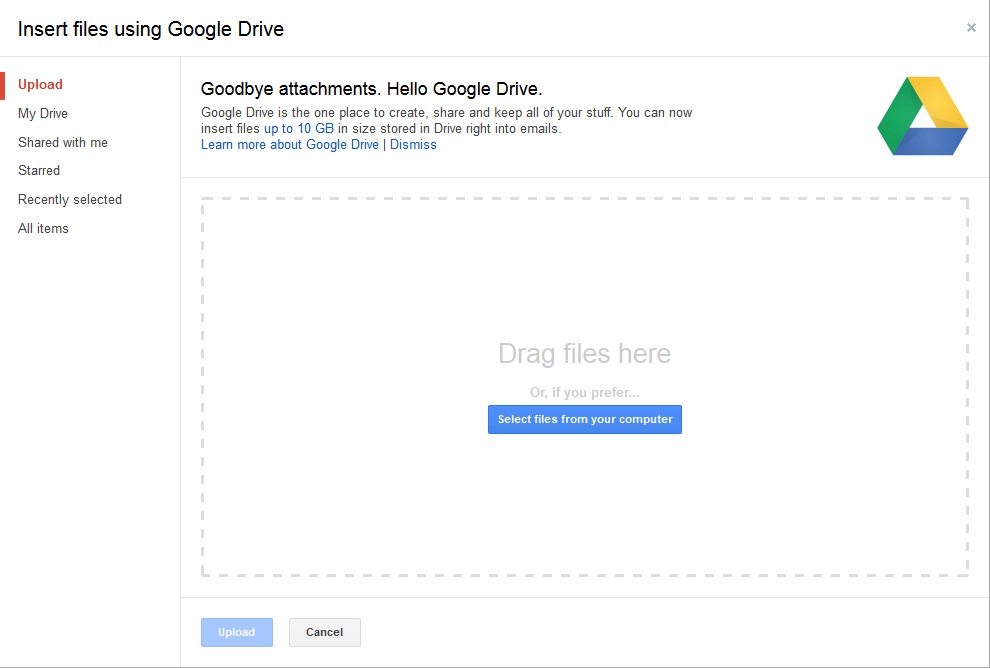
Task: Click the light blue Upload button
Action: pyautogui.click(x=237, y=632)
